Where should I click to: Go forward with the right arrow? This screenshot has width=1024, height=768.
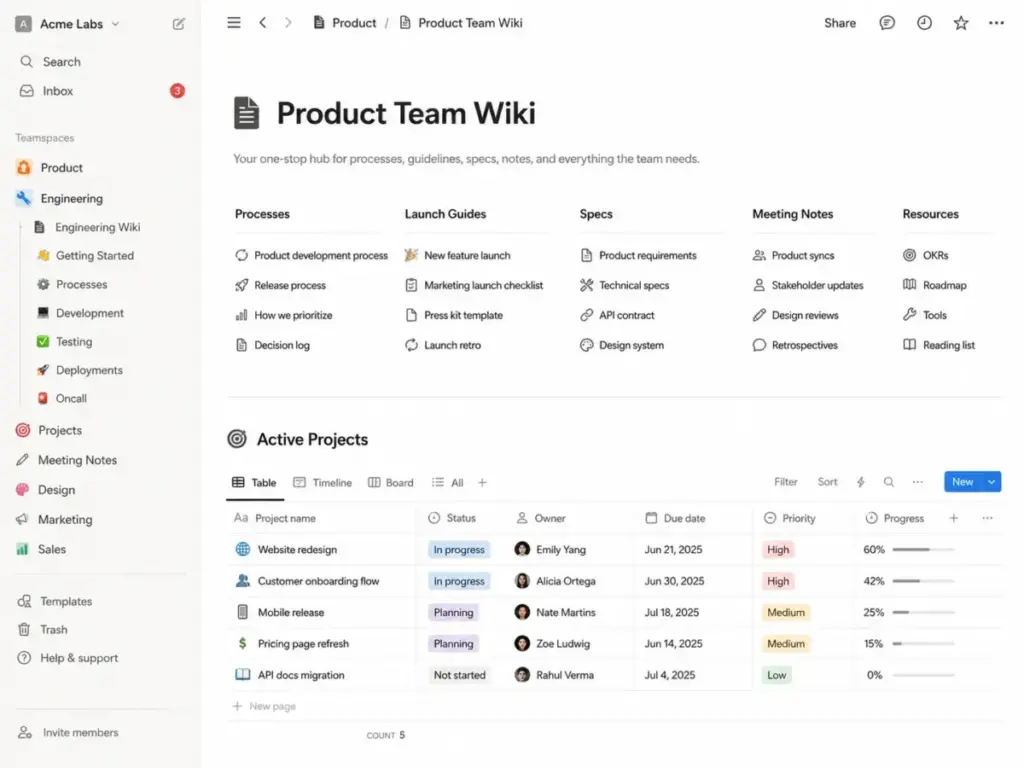(288, 23)
